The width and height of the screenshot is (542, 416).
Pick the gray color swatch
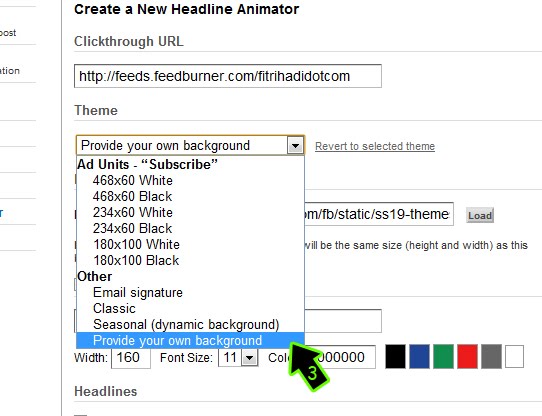pos(491,357)
